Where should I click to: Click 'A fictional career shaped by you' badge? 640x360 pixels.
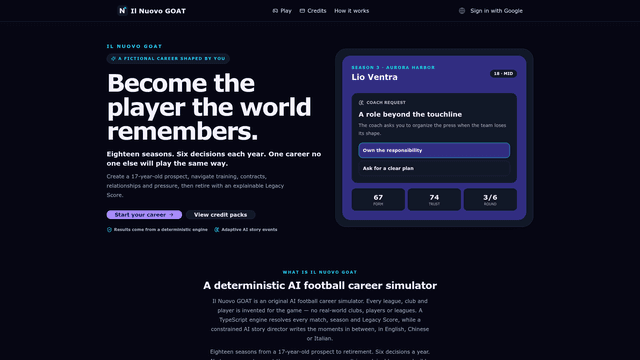pos(168,59)
